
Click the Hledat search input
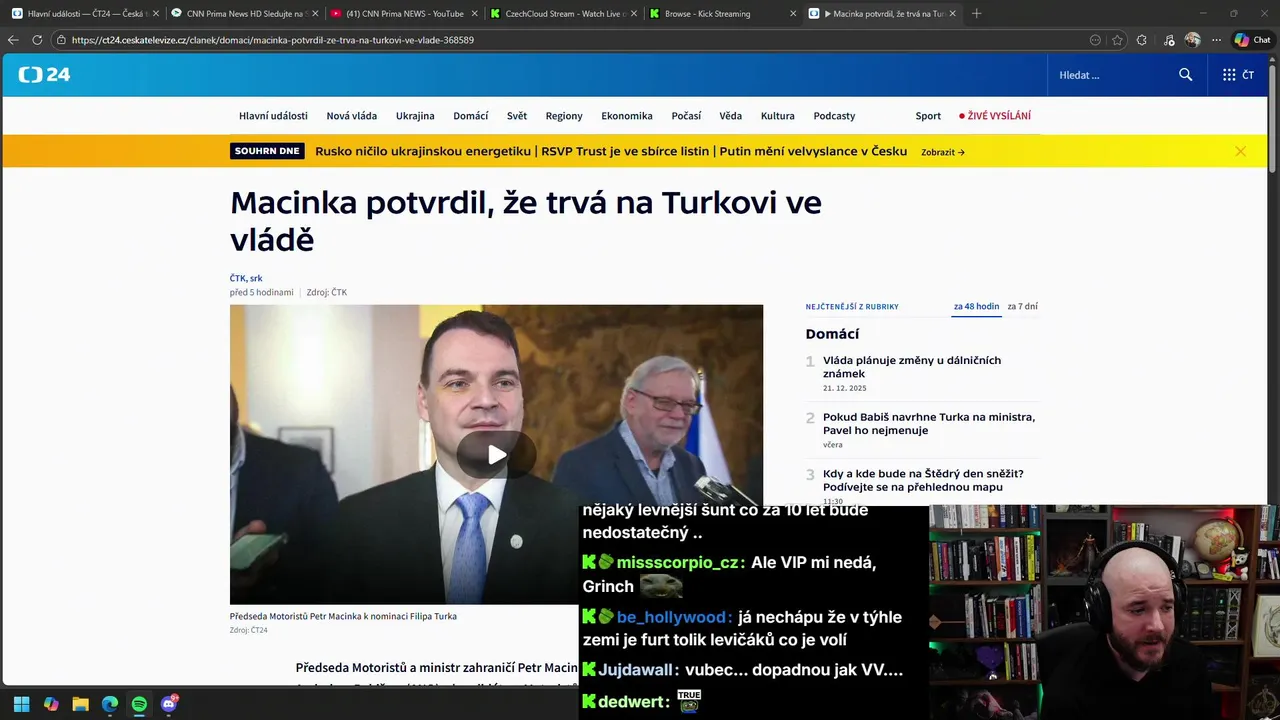1110,75
